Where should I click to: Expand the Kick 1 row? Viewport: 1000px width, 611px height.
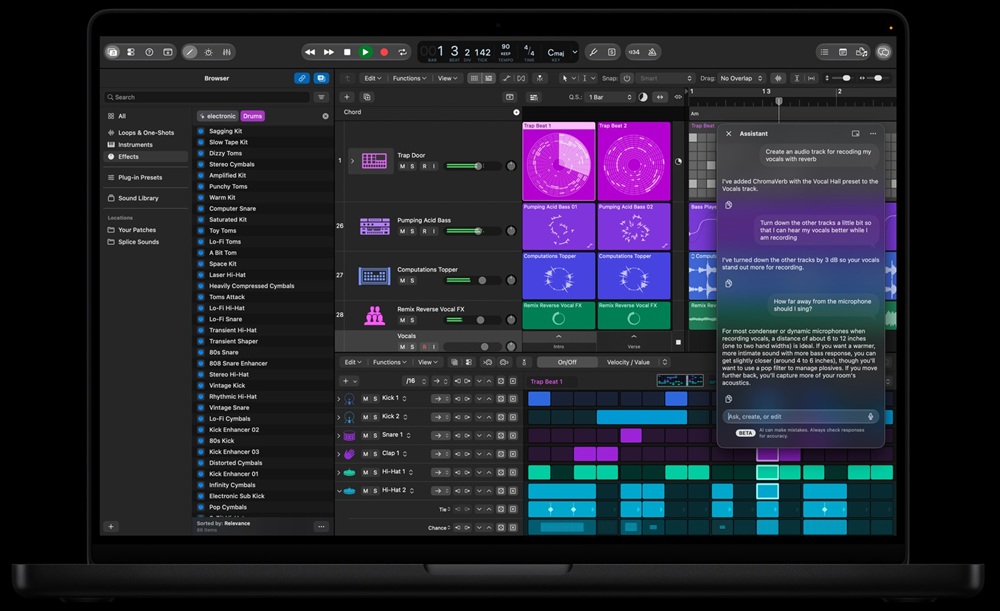[x=339, y=399]
